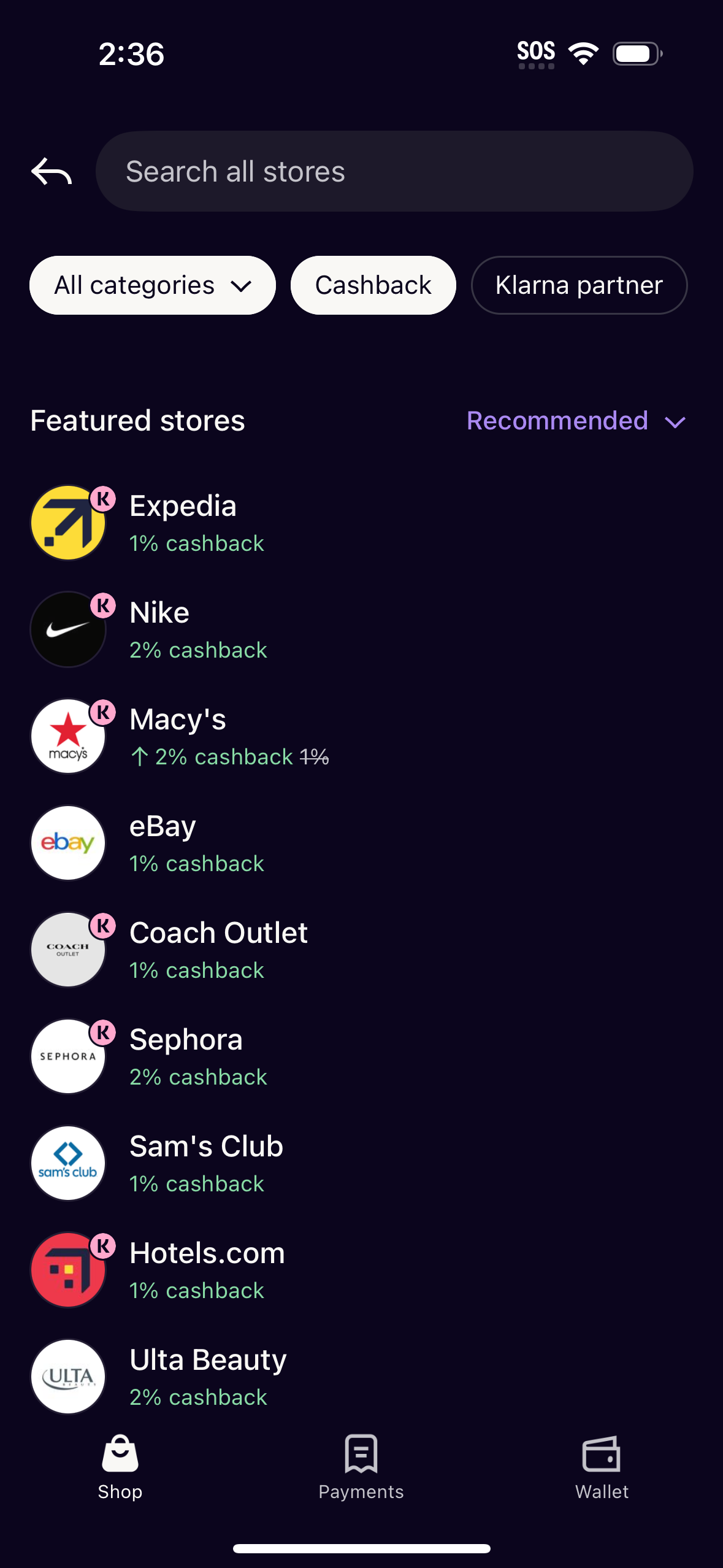The image size is (723, 1568).
Task: Open the Ulta Beauty store name
Action: [x=208, y=1359]
